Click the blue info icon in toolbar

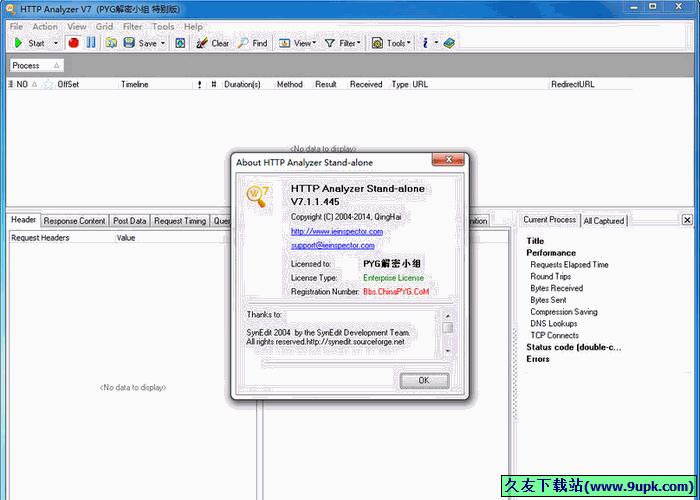425,43
